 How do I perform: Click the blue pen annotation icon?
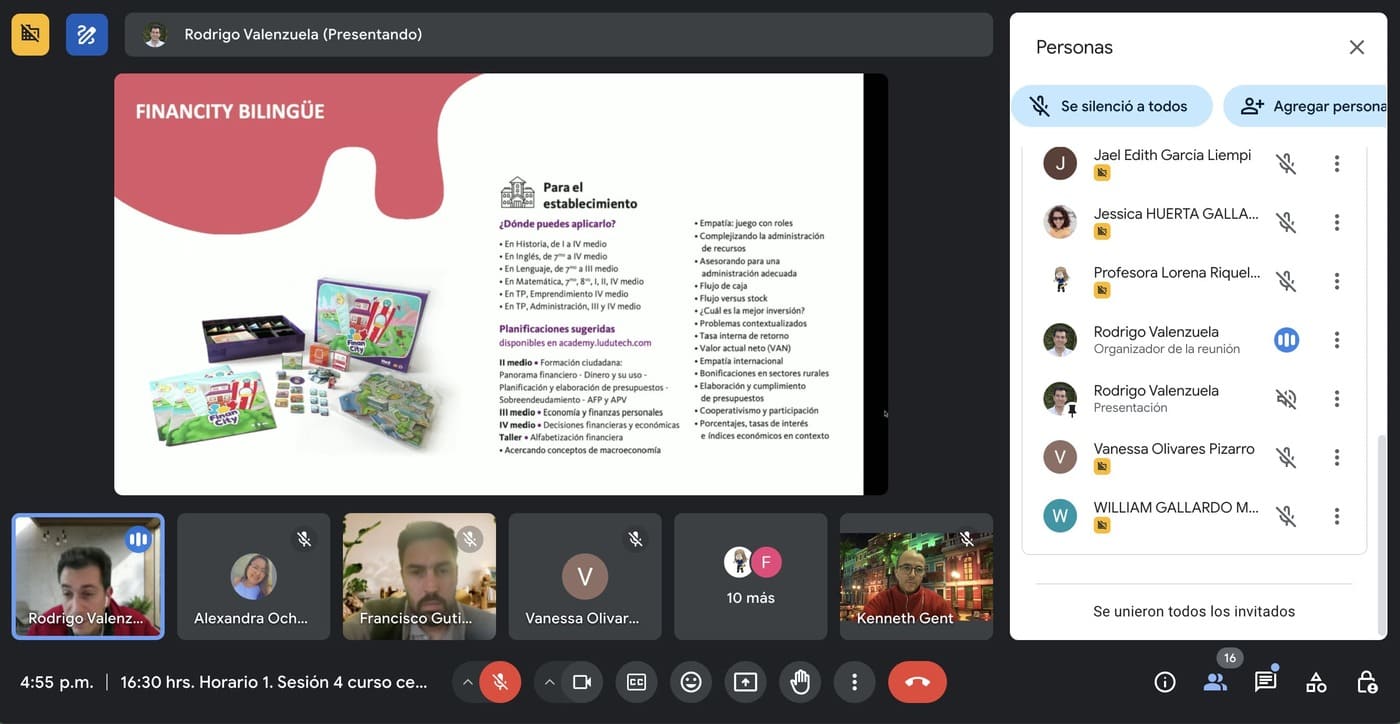click(x=87, y=35)
